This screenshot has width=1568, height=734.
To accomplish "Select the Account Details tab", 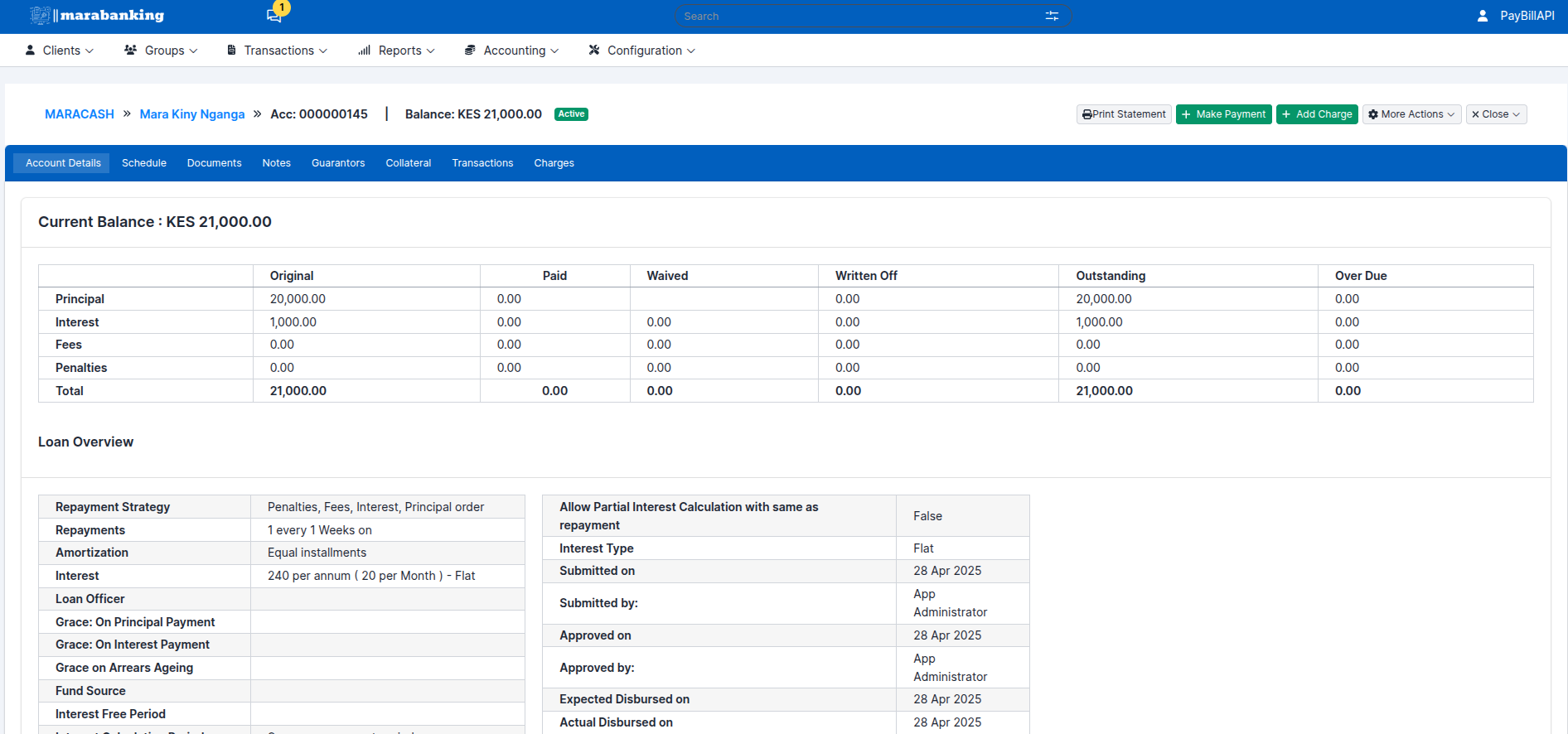I will click(63, 163).
